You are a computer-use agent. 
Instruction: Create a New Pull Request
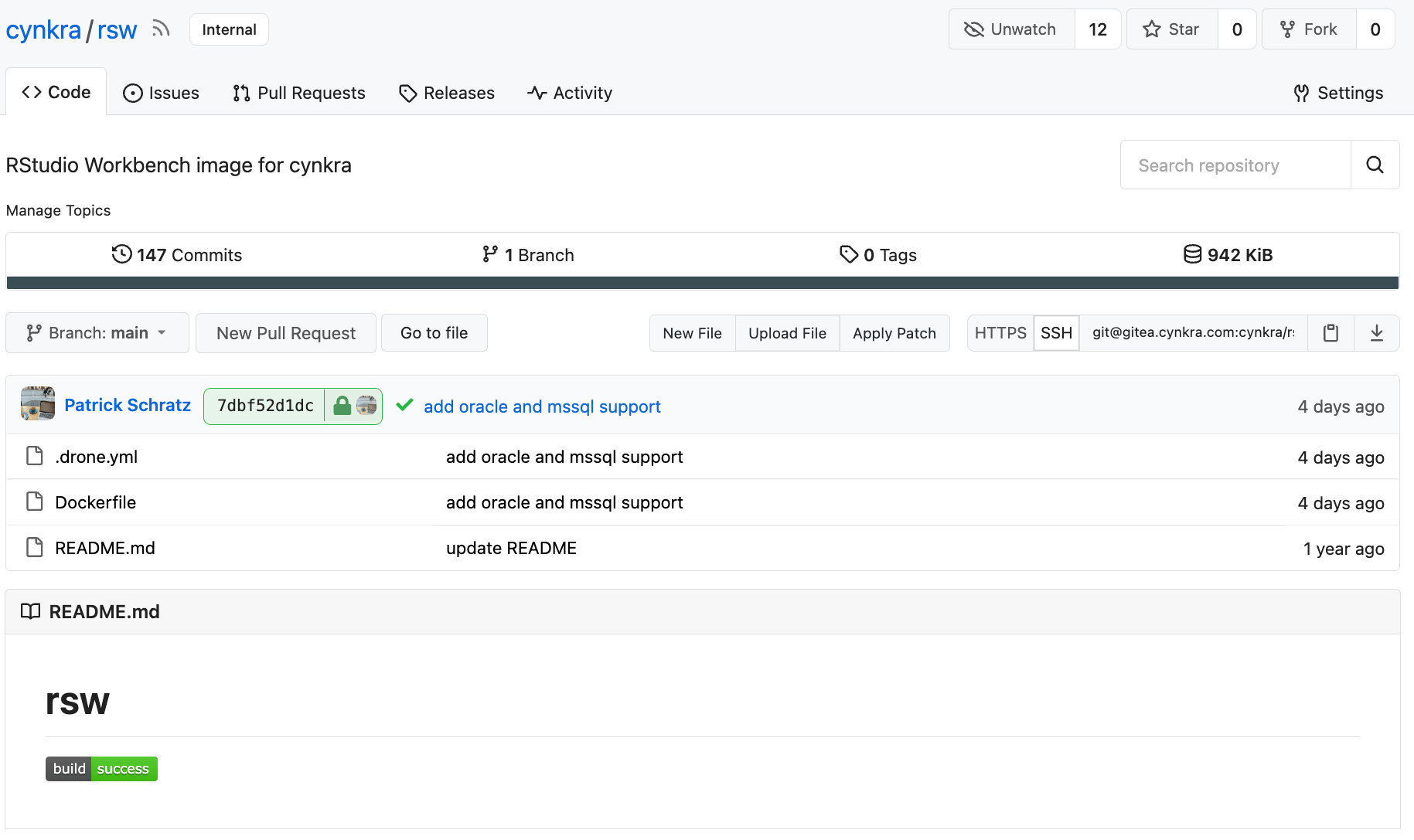pyautogui.click(x=285, y=333)
